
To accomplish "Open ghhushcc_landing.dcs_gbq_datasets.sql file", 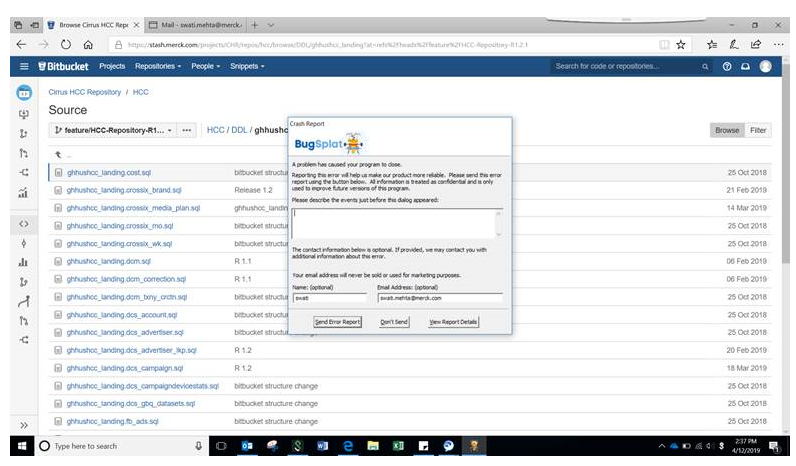I will 130,404.
